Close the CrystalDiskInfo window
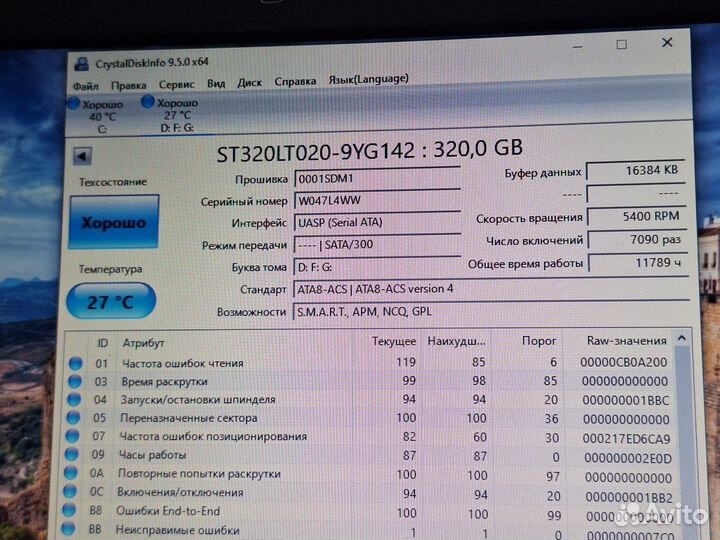The width and height of the screenshot is (720, 540). pyautogui.click(x=667, y=43)
